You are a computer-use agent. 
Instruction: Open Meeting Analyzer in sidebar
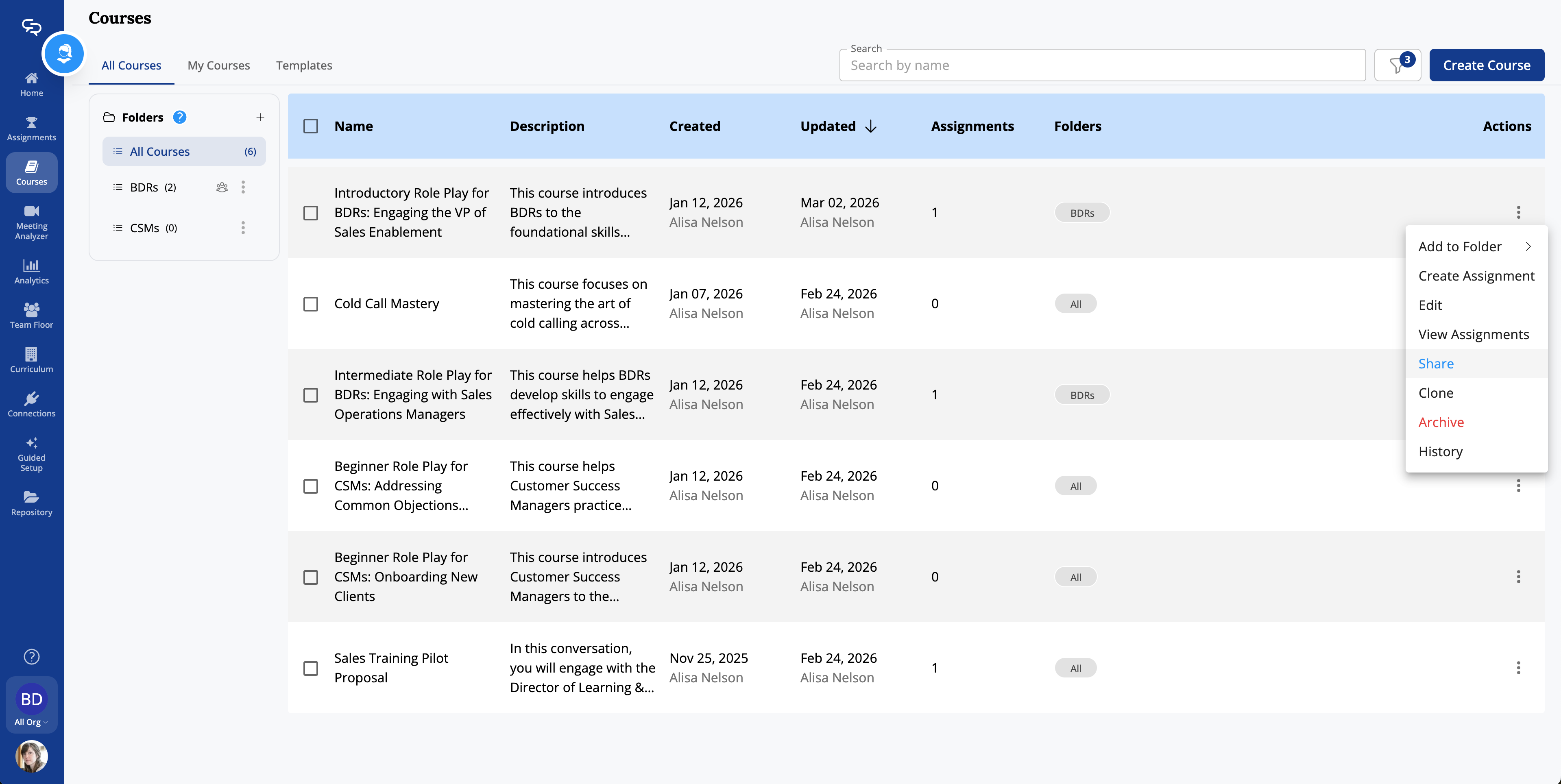point(31,222)
